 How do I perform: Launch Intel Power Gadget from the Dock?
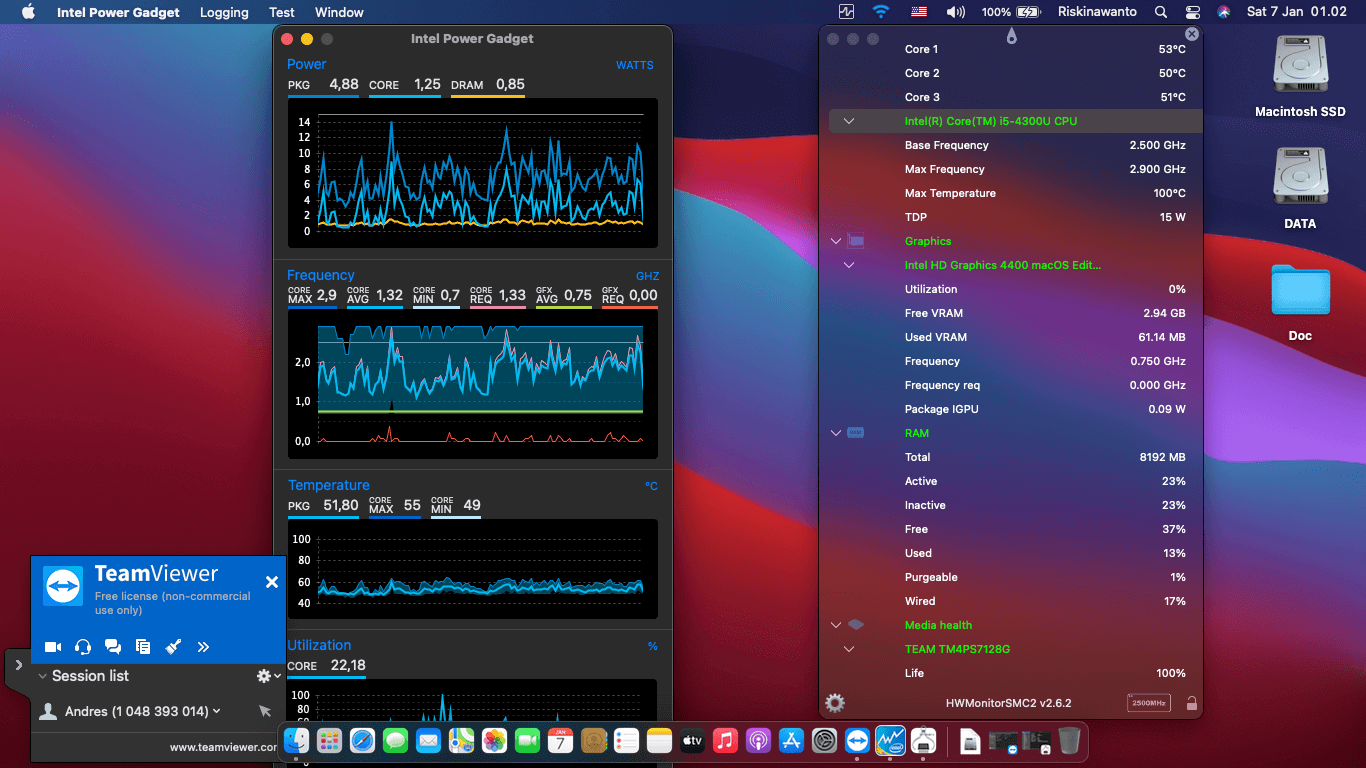click(888, 741)
